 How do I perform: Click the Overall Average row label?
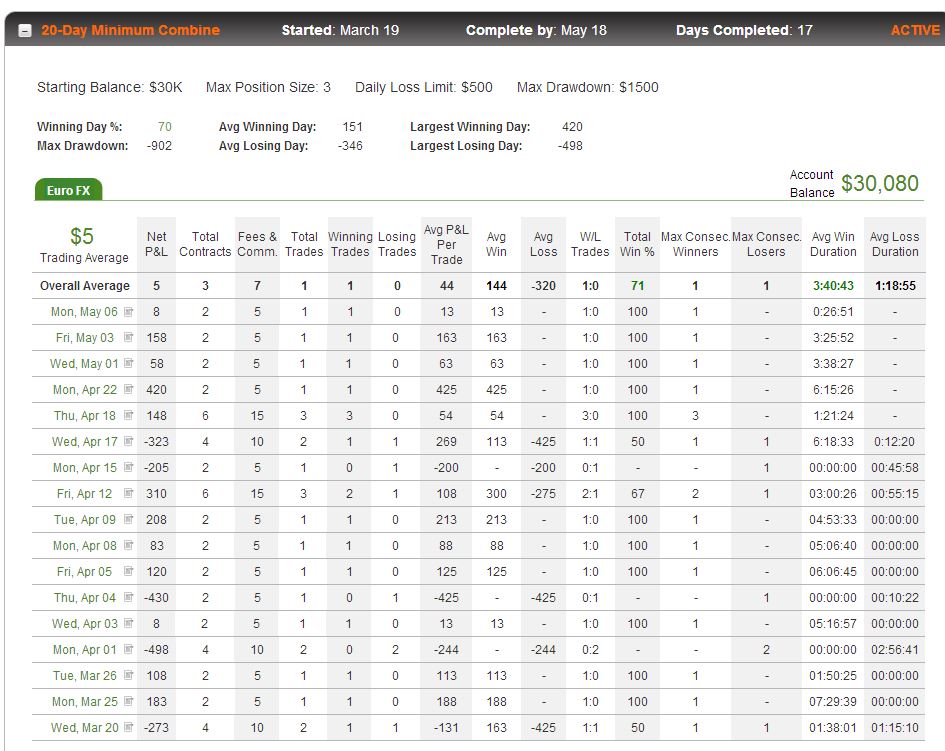84,286
